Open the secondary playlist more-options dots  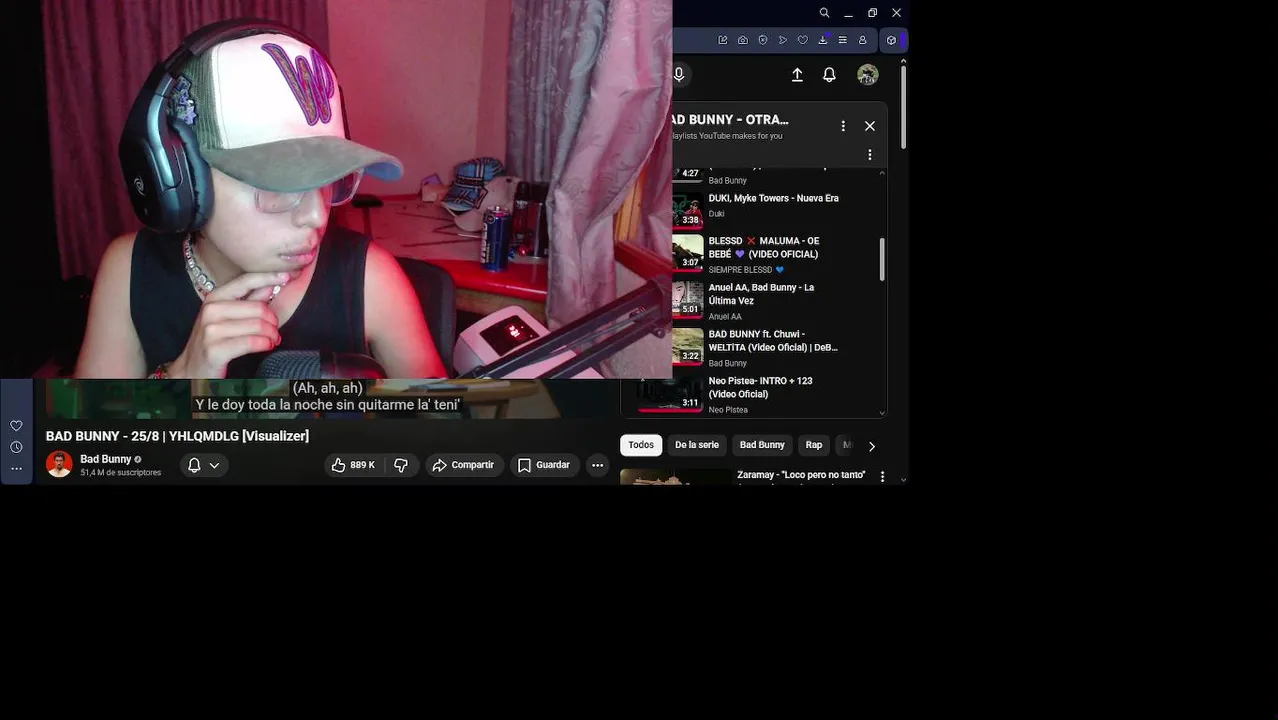coord(870,155)
